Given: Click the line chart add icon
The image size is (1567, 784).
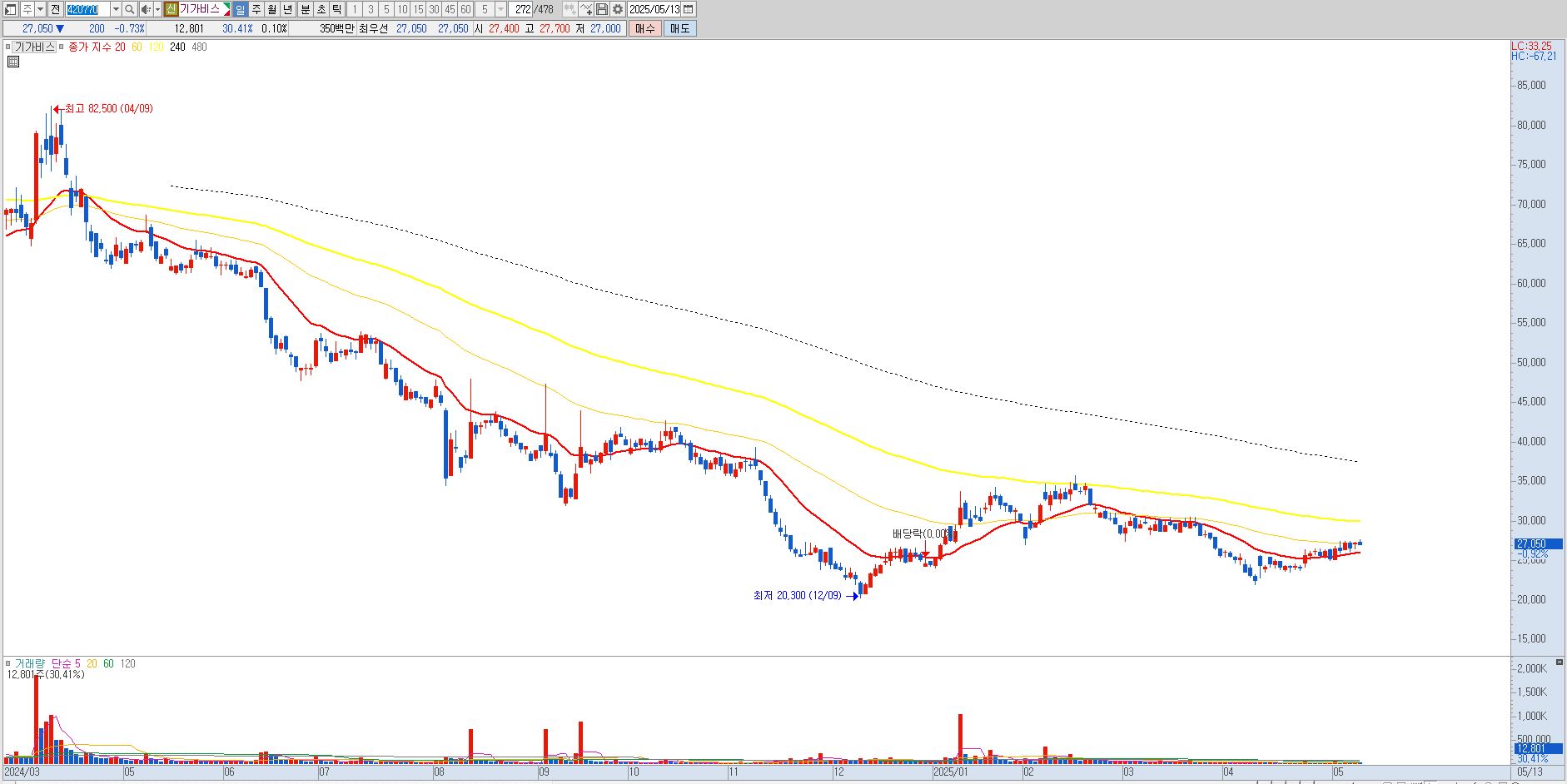Looking at the screenshot, I should click(586, 9).
